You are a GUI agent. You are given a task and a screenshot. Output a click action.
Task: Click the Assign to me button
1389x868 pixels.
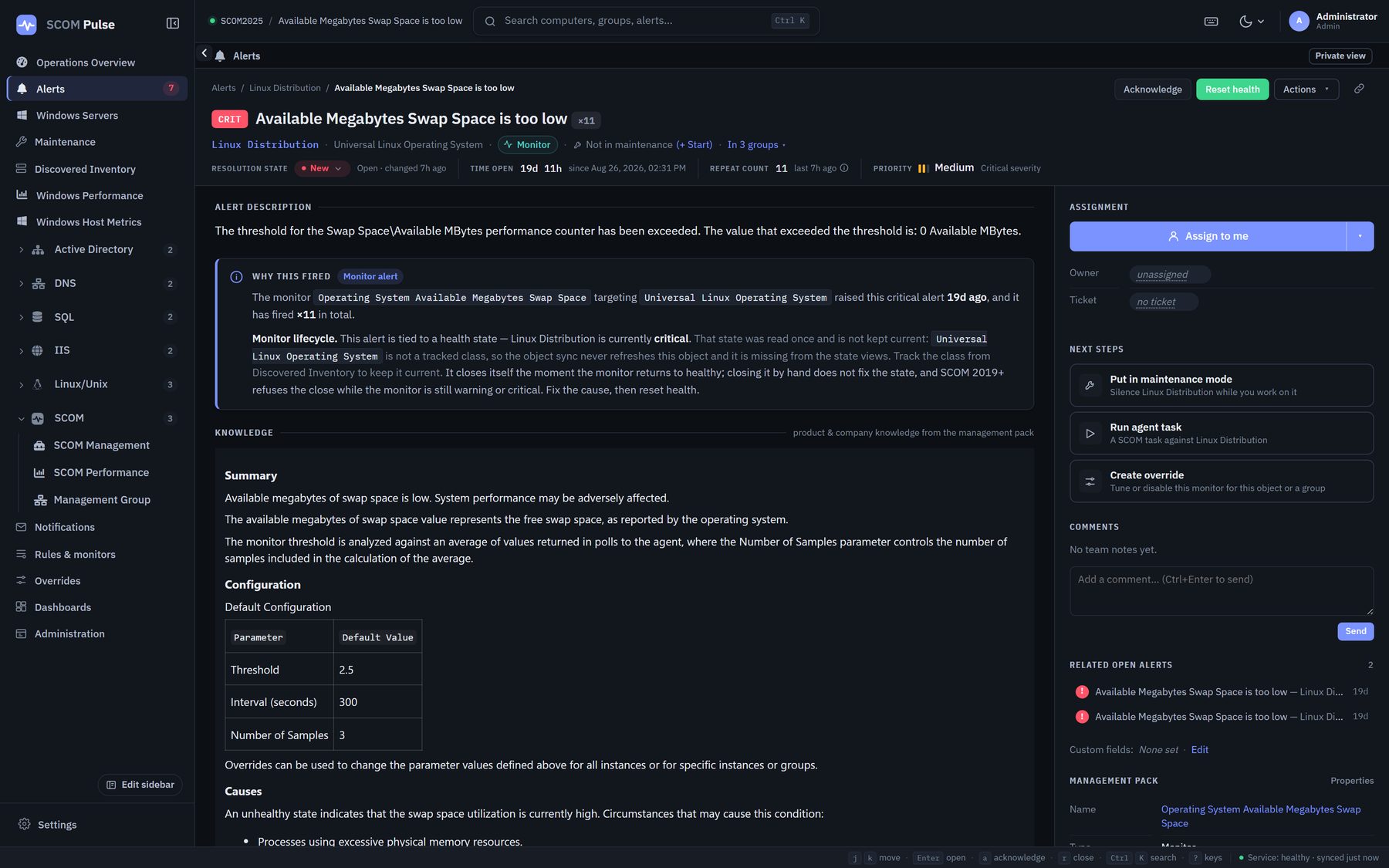pos(1208,236)
